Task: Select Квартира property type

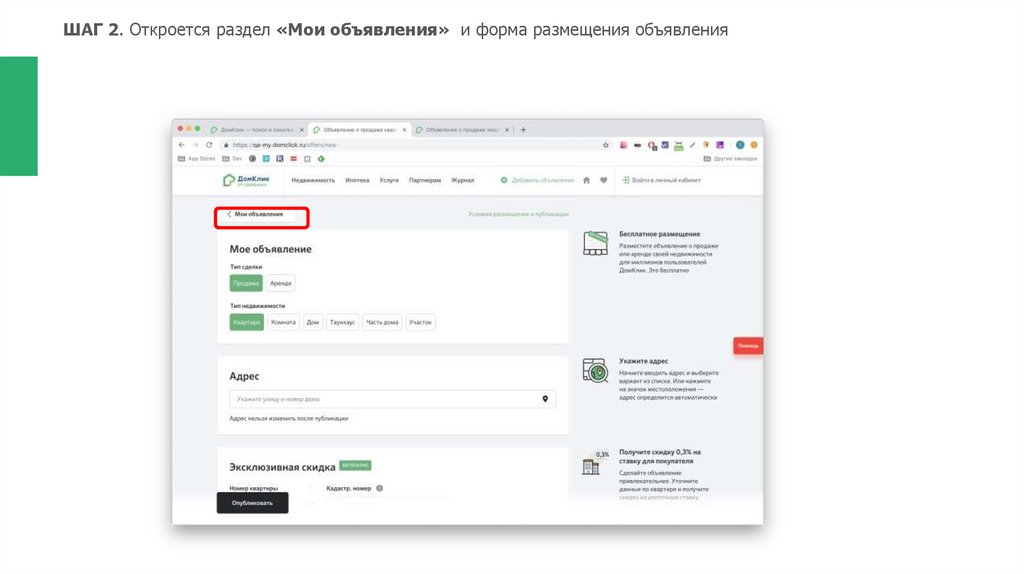Action: click(247, 322)
